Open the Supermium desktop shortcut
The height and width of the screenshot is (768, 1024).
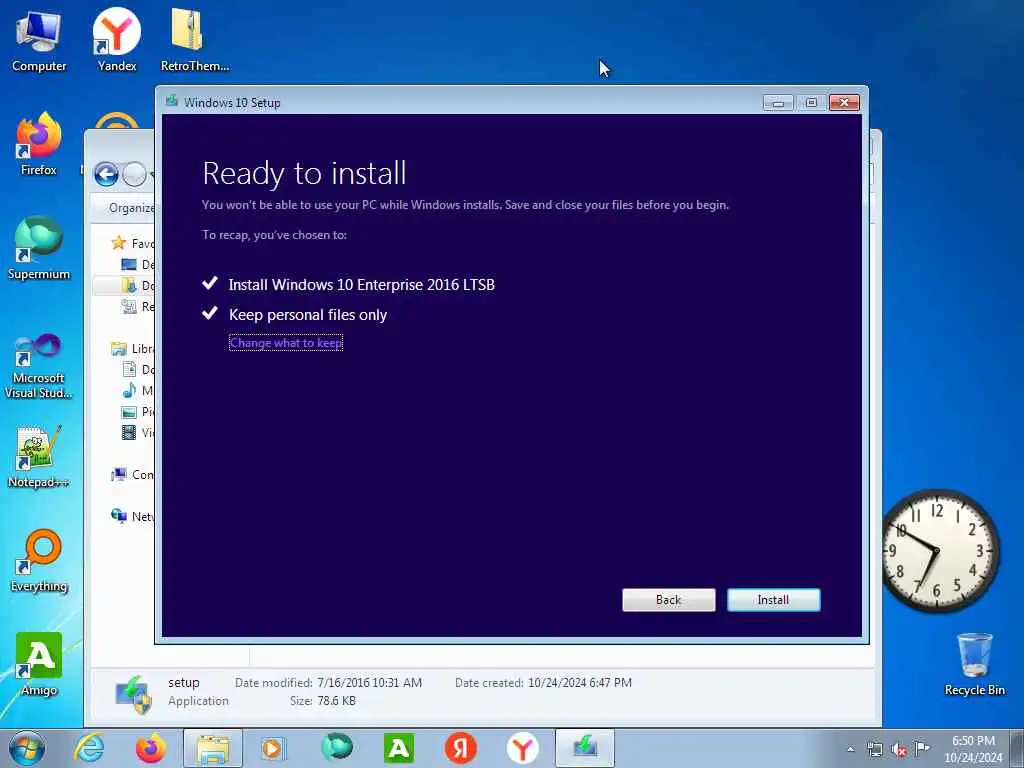pyautogui.click(x=39, y=248)
